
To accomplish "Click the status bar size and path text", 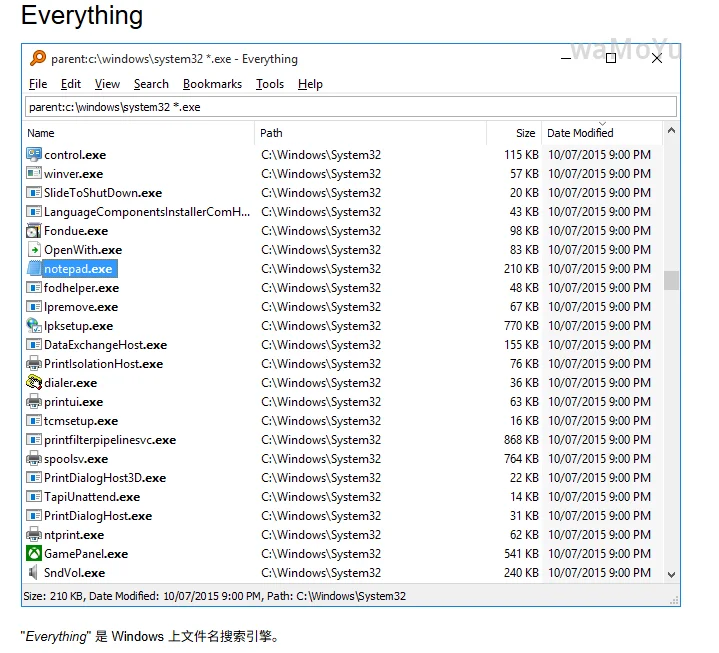I will point(215,596).
